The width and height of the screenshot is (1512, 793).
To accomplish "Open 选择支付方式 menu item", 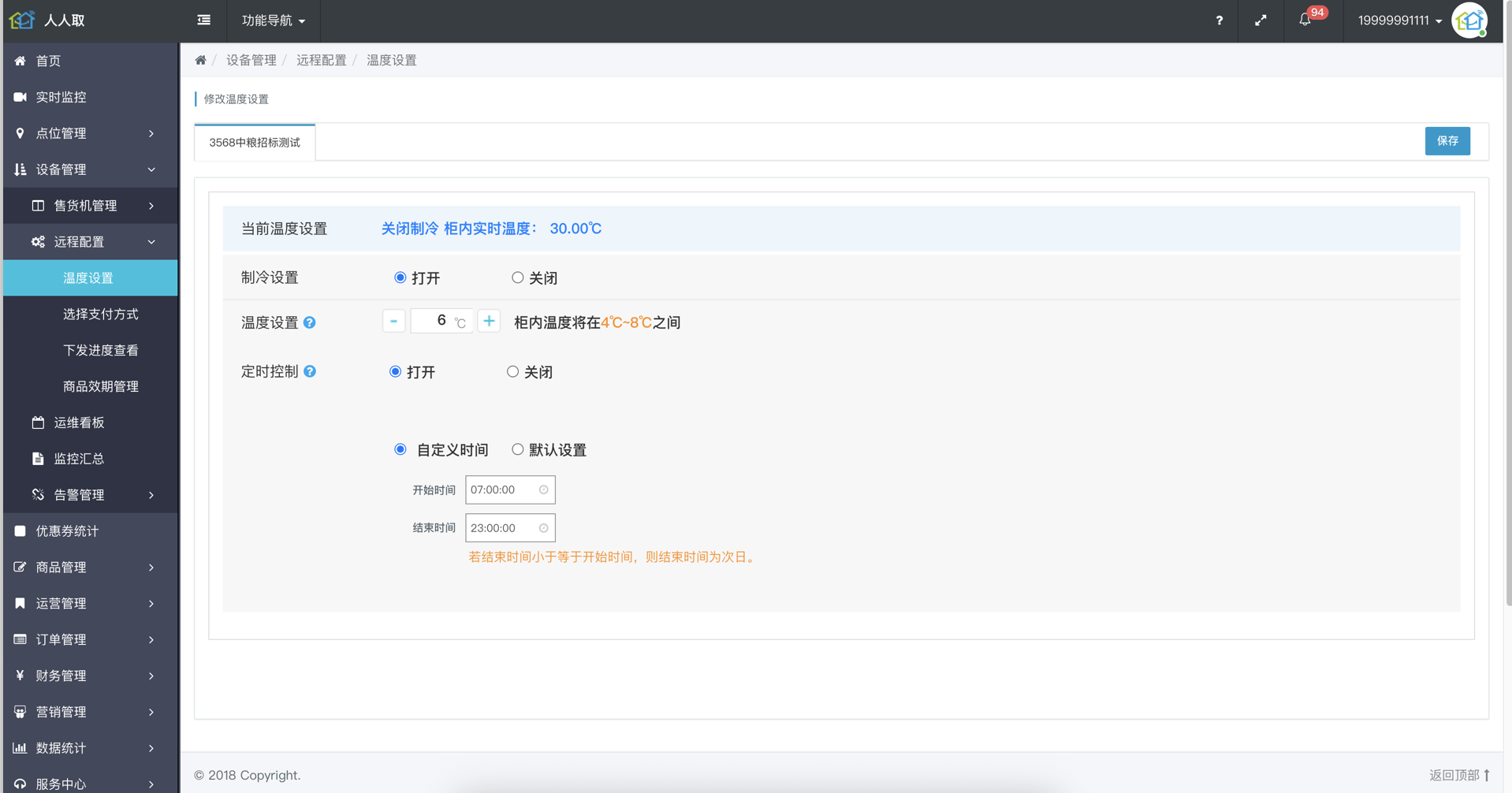I will click(x=91, y=314).
